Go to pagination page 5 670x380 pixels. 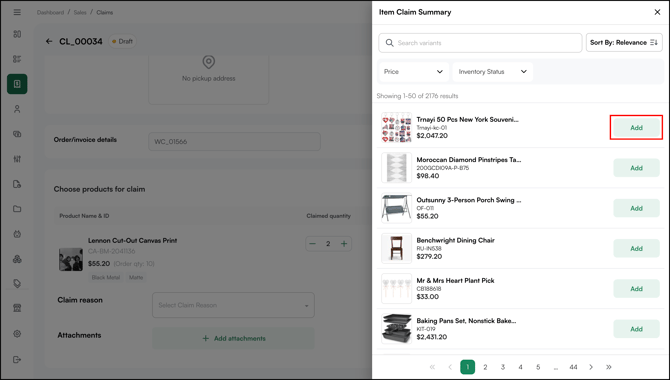pyautogui.click(x=538, y=367)
